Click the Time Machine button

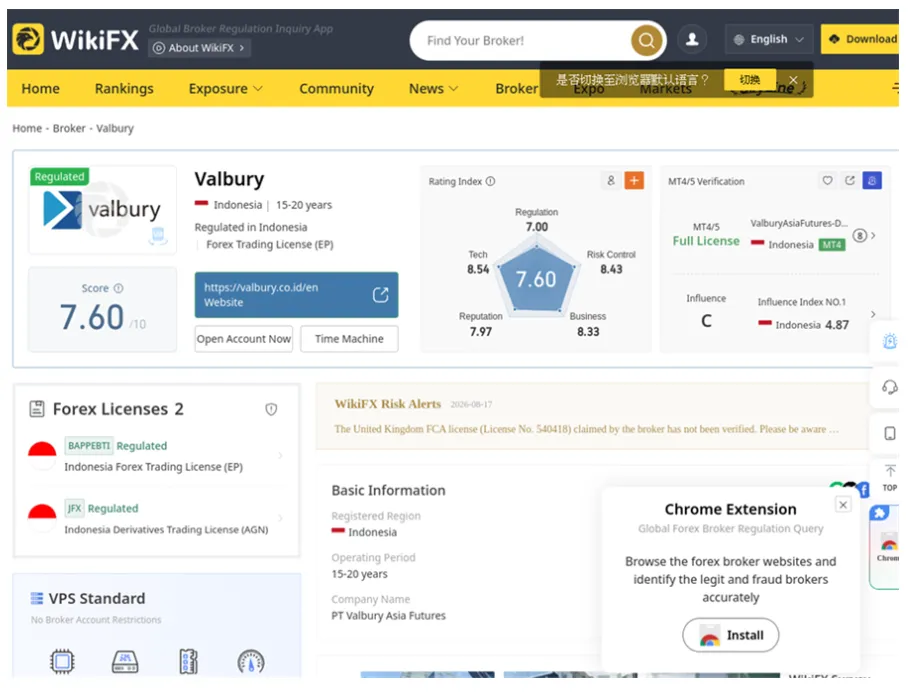349,339
